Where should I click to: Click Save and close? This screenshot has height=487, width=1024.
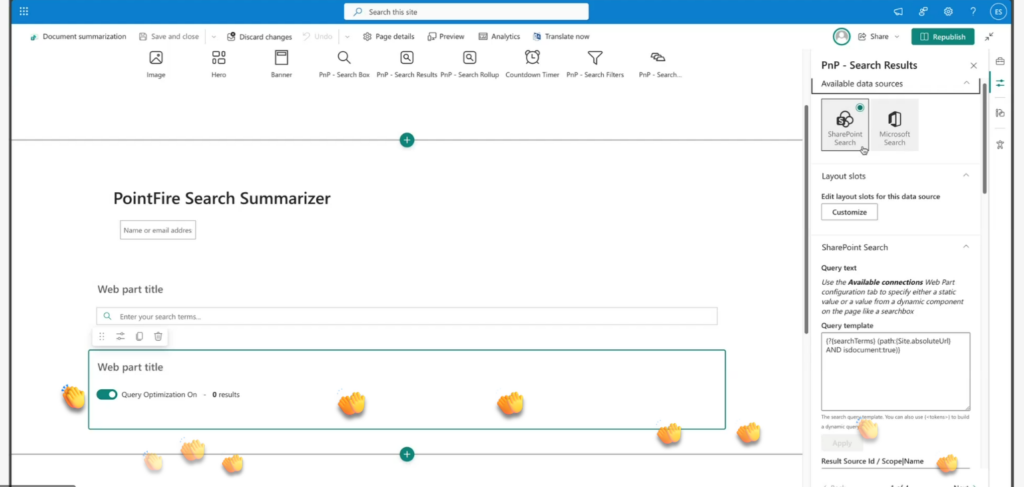tap(168, 37)
